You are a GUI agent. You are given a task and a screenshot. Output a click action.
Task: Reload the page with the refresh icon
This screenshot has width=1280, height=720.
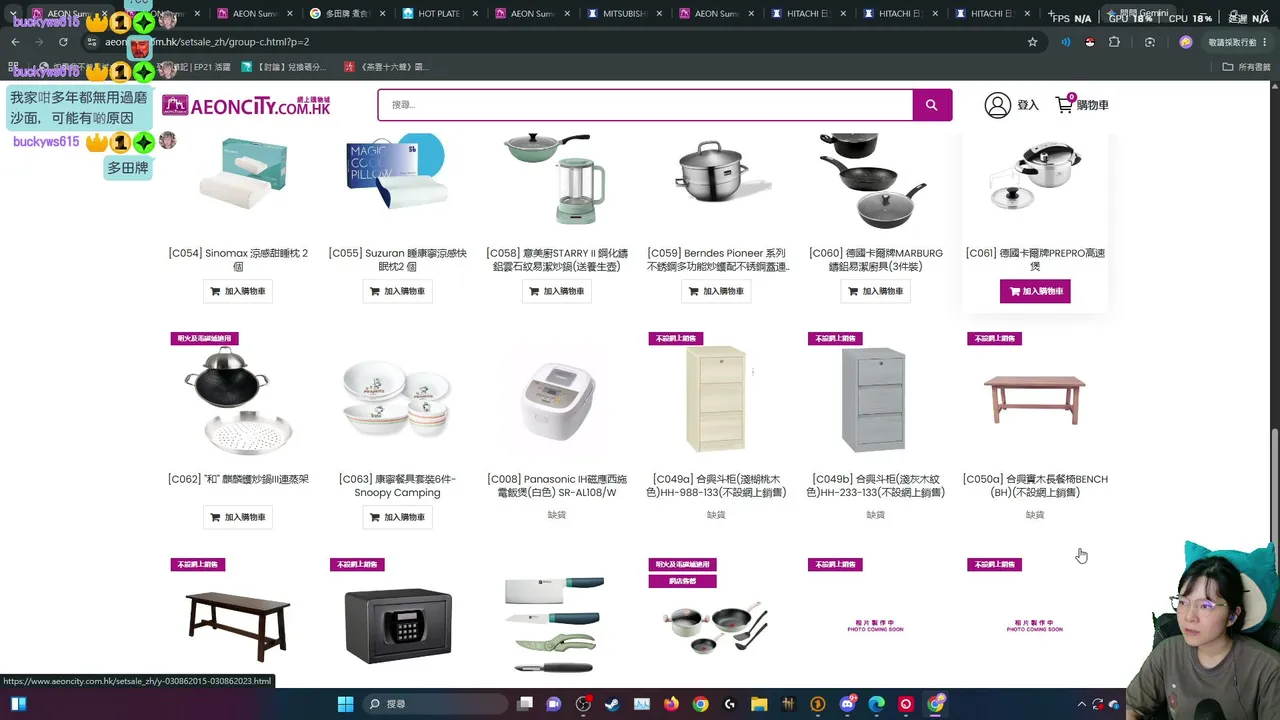(x=63, y=42)
